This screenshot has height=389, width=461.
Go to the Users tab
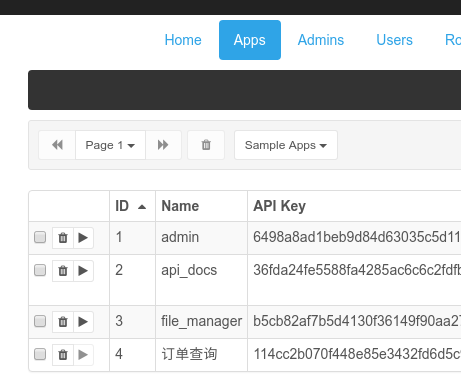(x=394, y=40)
